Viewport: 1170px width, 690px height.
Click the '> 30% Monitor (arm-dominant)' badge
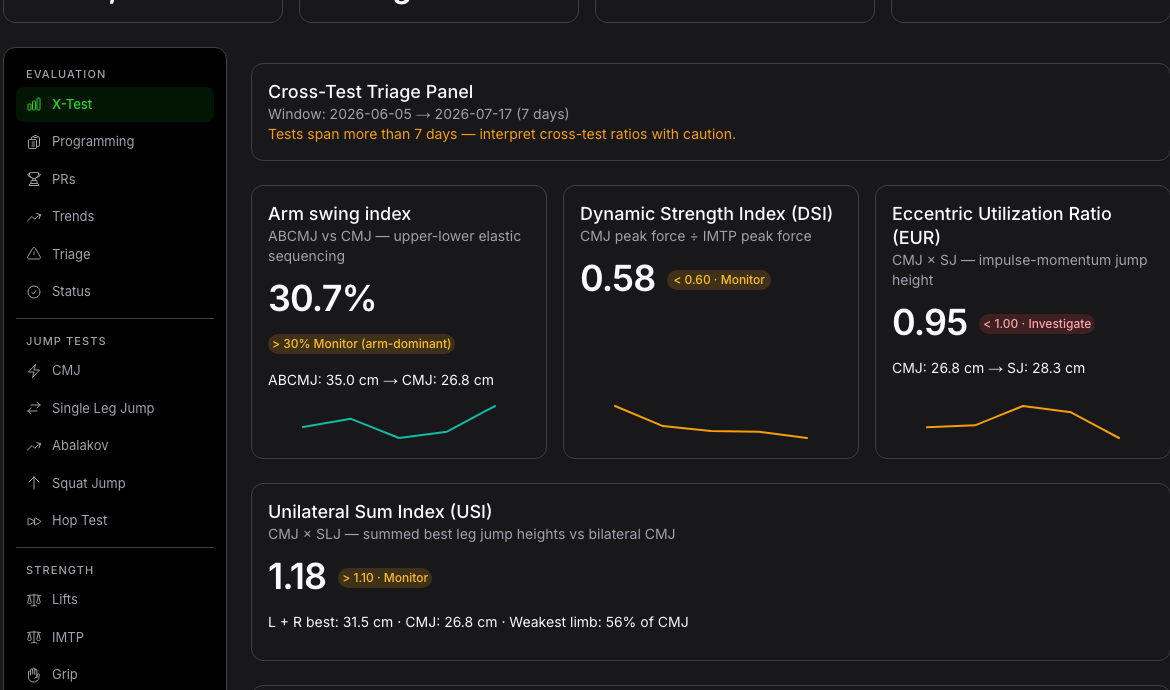pyautogui.click(x=361, y=344)
